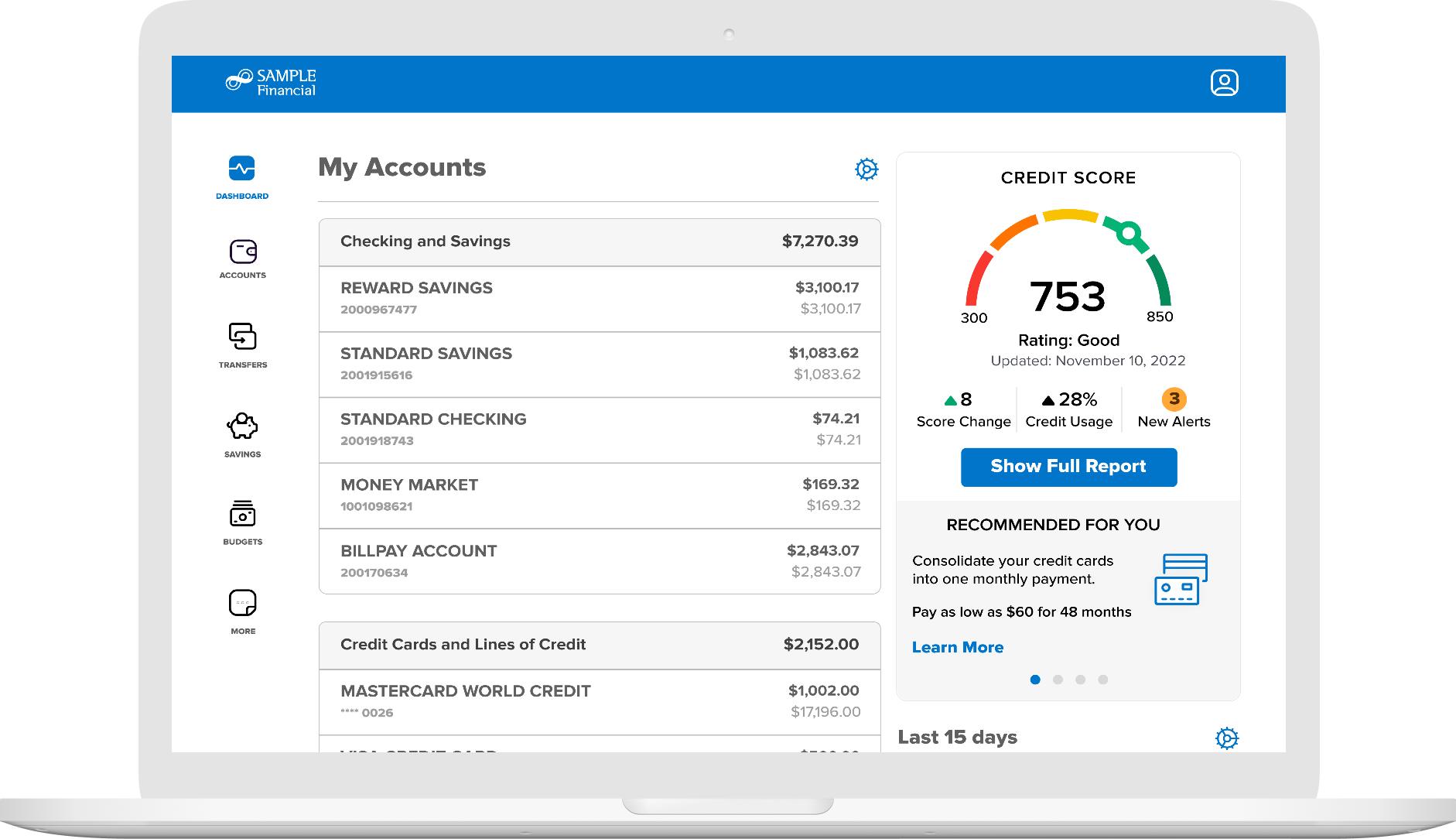Select the Savings piggy bank icon
Image resolution: width=1456 pixels, height=839 pixels.
coord(242,426)
